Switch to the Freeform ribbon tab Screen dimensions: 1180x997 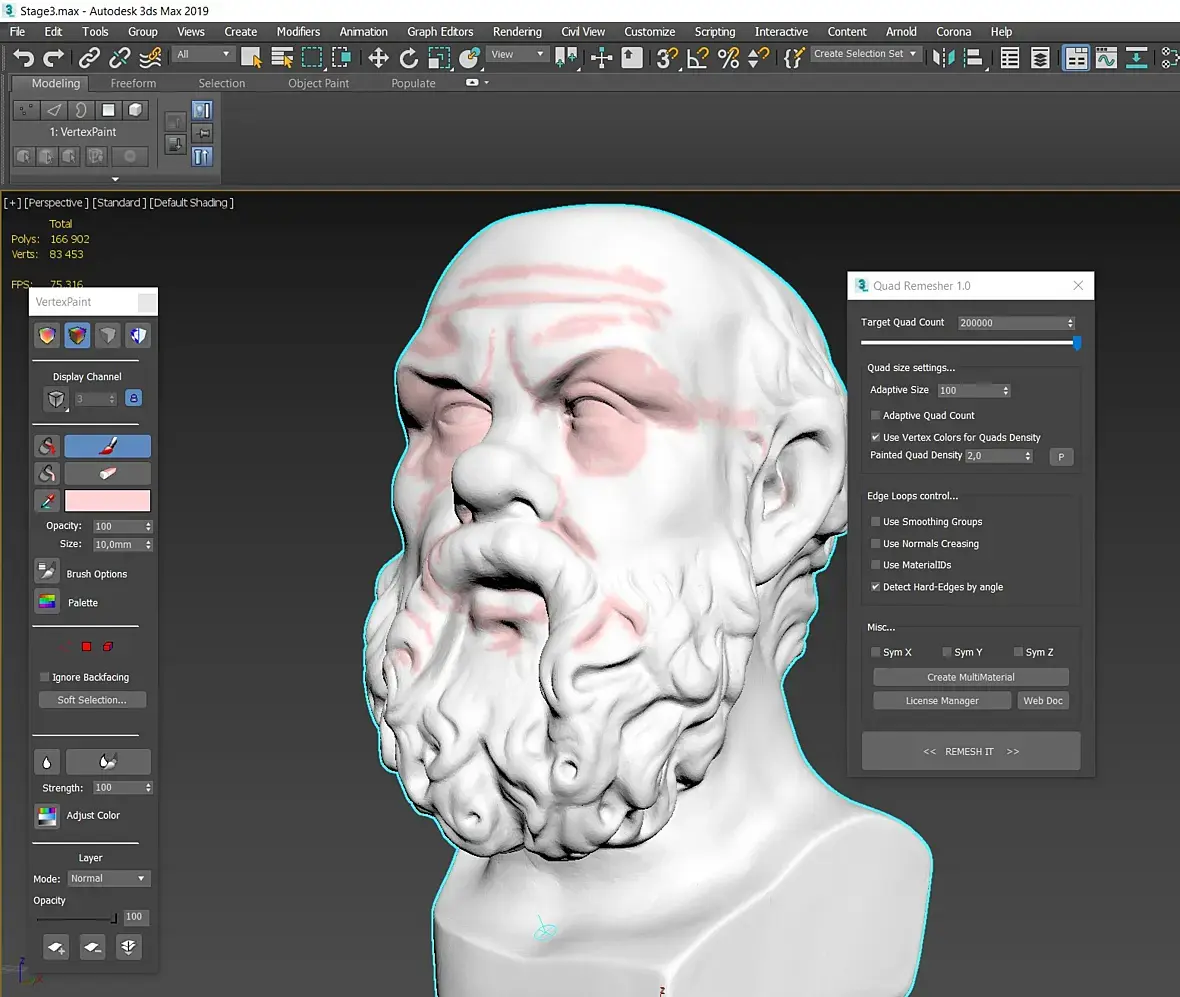[x=133, y=83]
